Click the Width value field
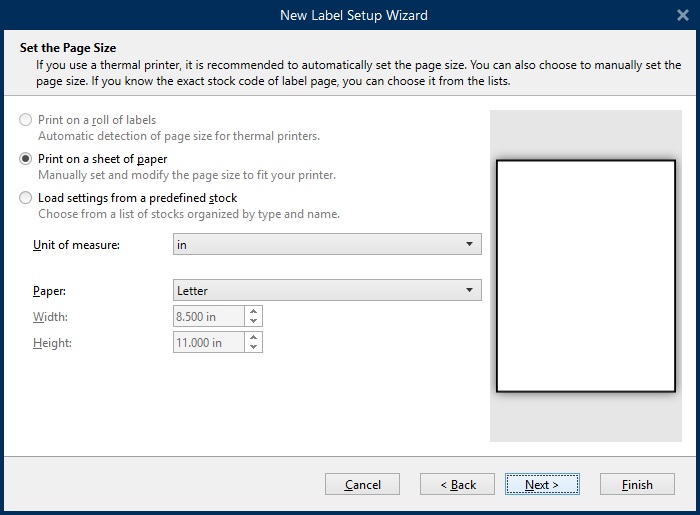 pos(208,316)
